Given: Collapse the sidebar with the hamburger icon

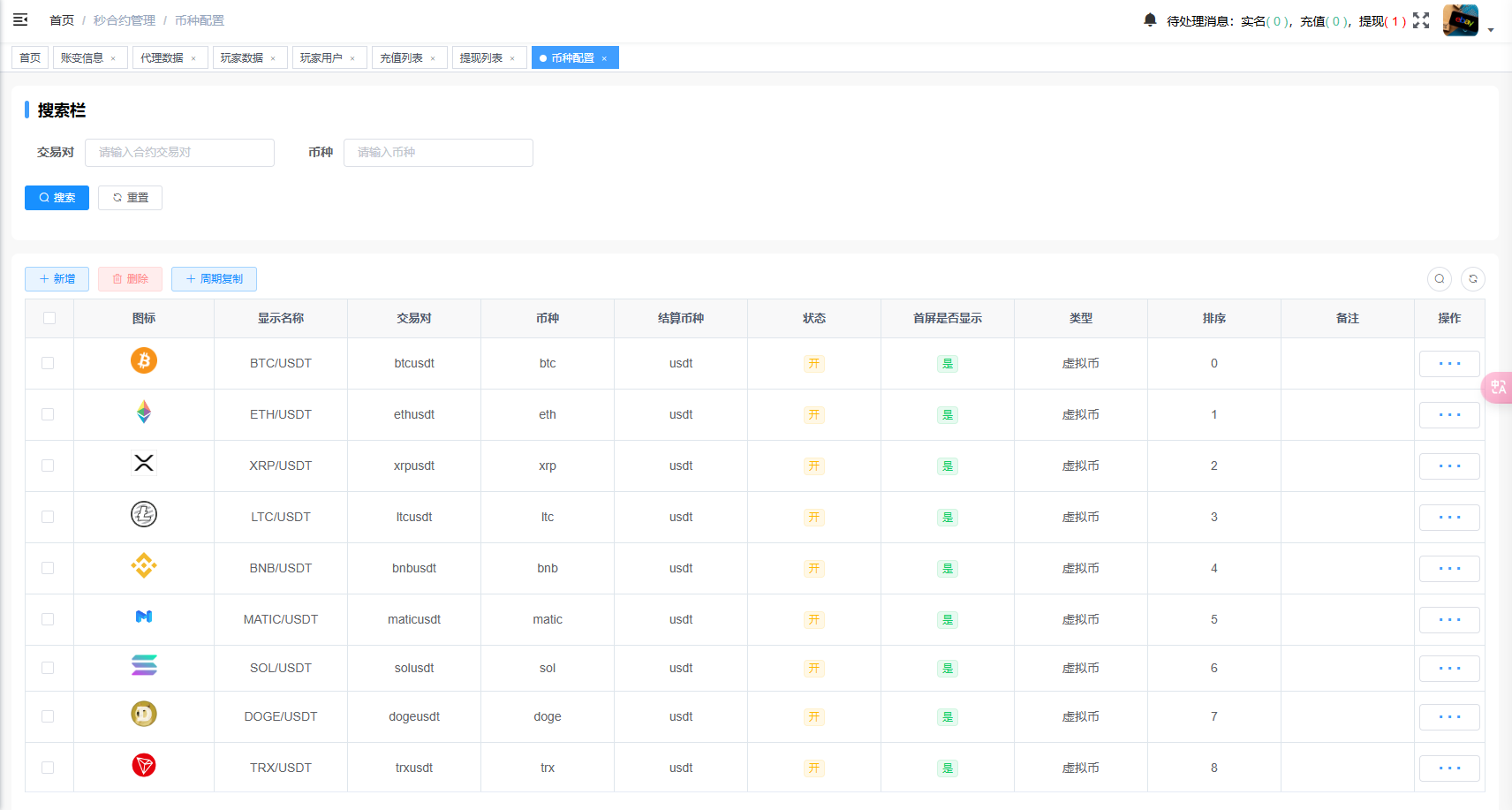Looking at the screenshot, I should [20, 19].
